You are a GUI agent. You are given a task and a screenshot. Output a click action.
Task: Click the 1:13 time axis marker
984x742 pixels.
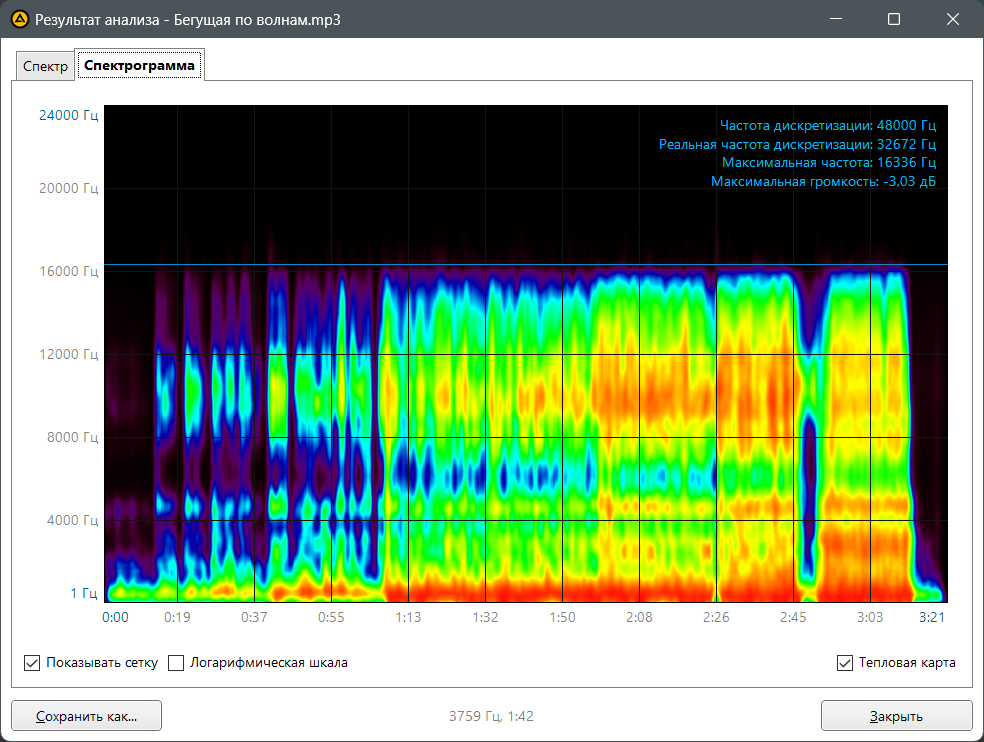(x=407, y=617)
